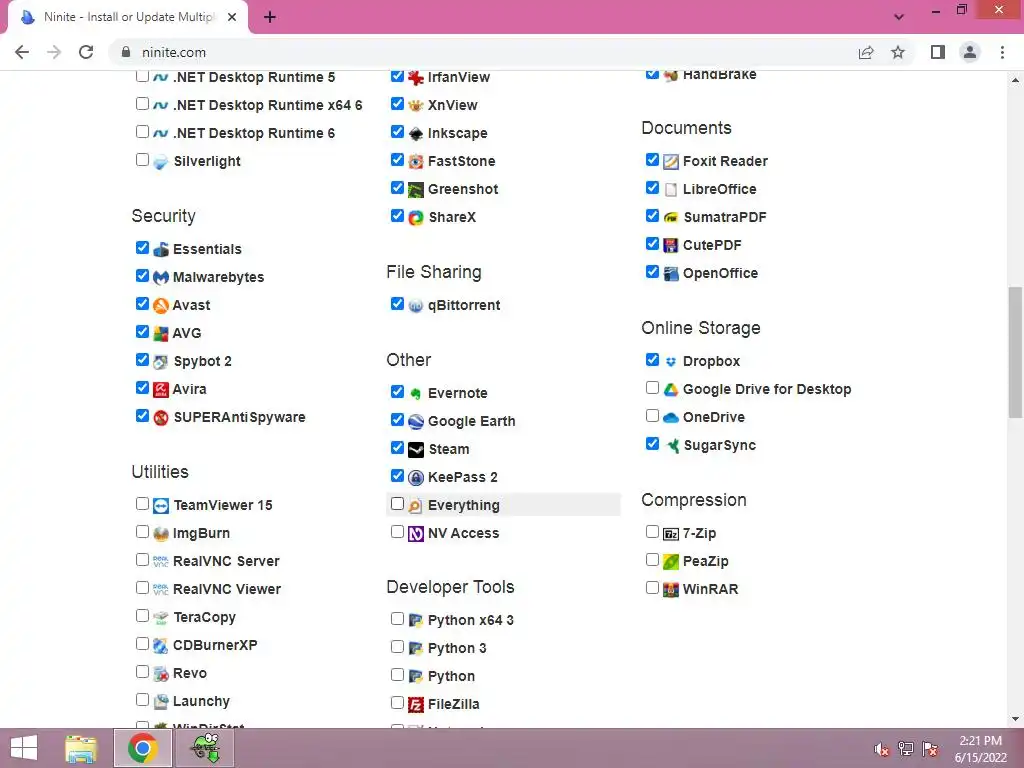Click the Launchy label
The width and height of the screenshot is (1024, 768).
click(x=201, y=701)
